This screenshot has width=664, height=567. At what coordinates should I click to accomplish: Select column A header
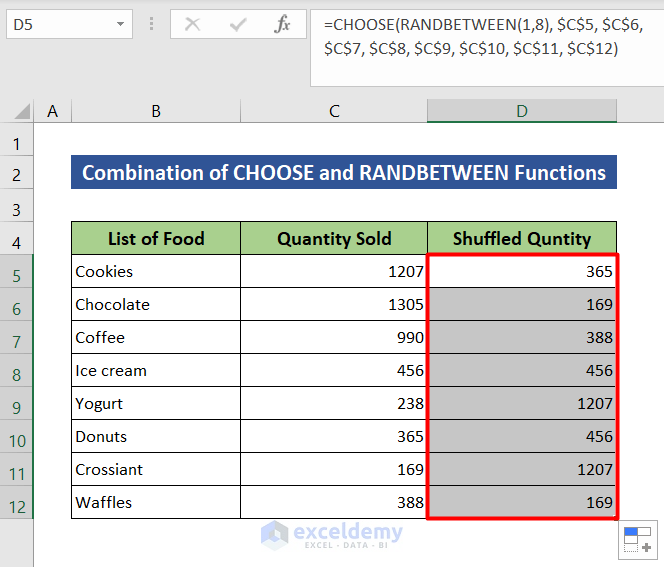click(53, 111)
